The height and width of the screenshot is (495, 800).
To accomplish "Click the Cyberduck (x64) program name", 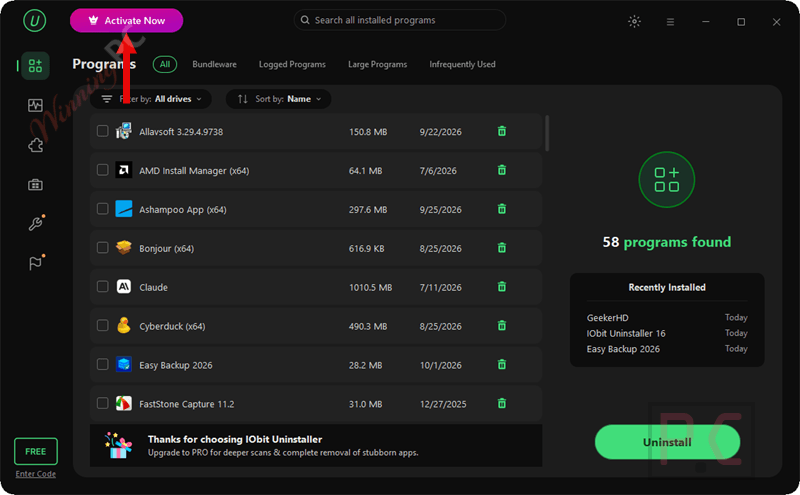I will [172, 326].
